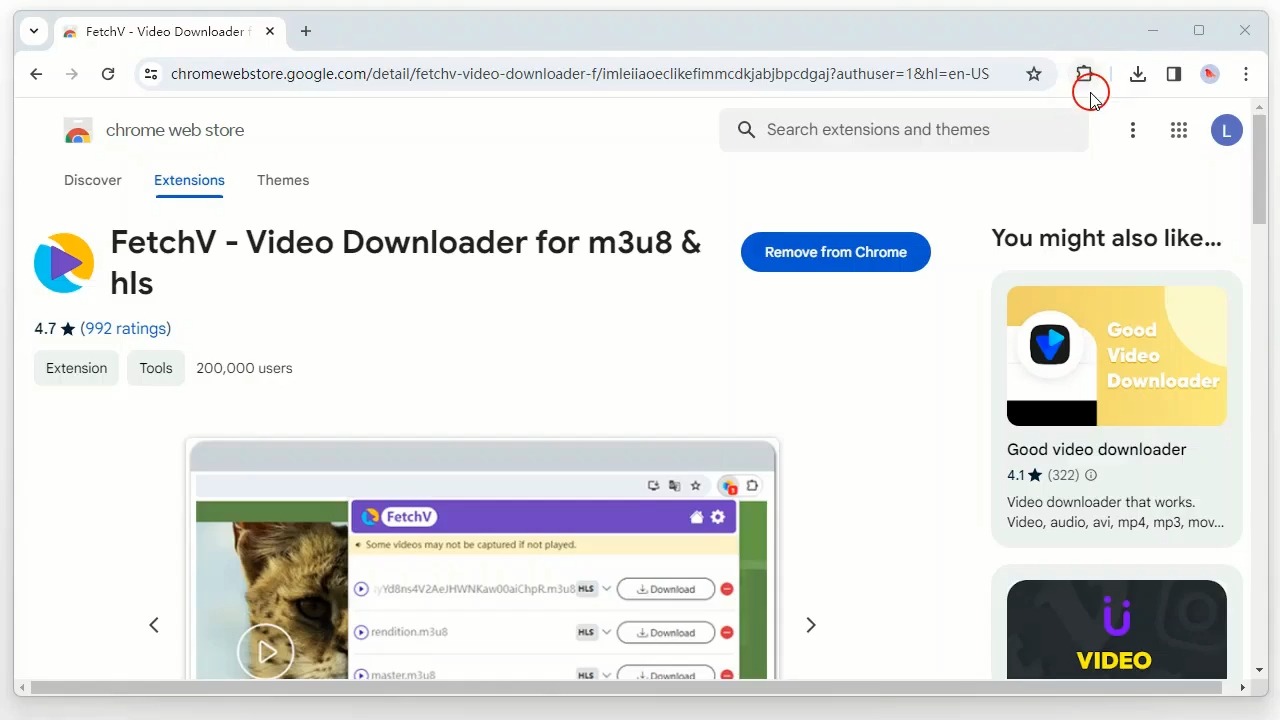Click the scroll down arrow
1280x720 pixels.
[1260, 671]
